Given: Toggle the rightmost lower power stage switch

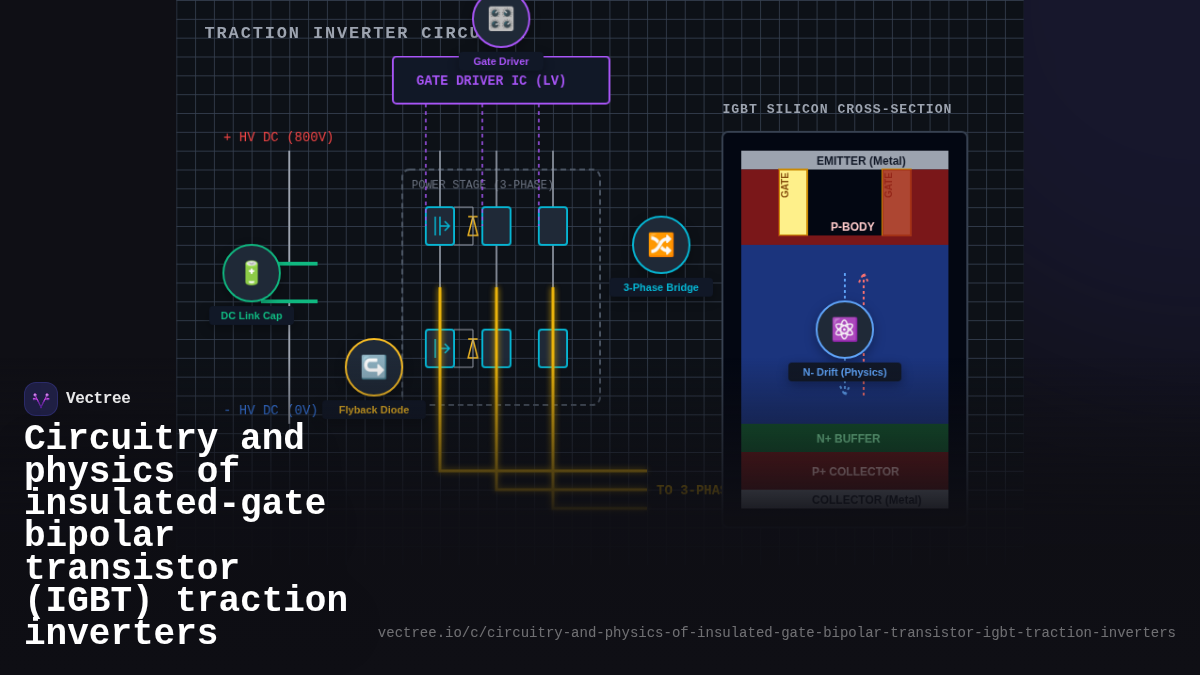Looking at the screenshot, I should click(553, 348).
